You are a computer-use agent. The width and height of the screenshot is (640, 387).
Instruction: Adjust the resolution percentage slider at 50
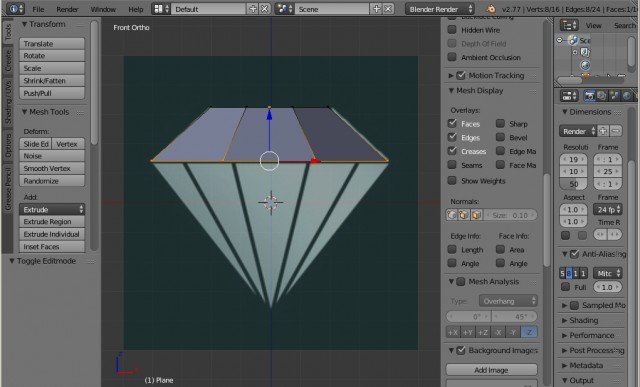(x=573, y=184)
